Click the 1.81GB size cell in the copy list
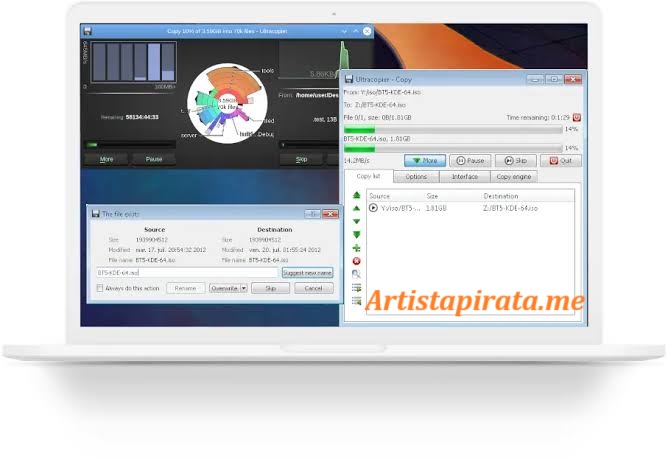 [436, 208]
